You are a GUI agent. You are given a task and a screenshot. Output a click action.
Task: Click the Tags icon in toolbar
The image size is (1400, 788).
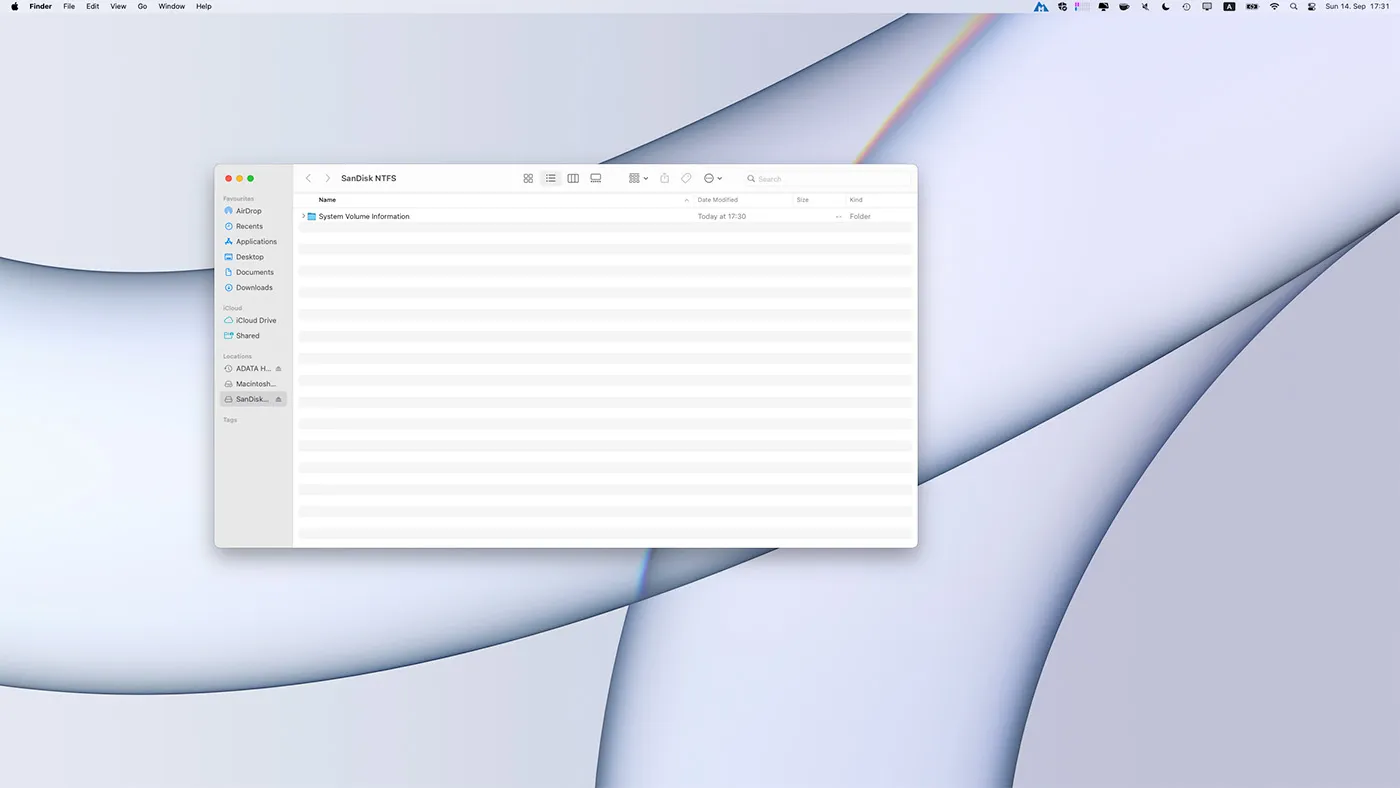click(686, 178)
